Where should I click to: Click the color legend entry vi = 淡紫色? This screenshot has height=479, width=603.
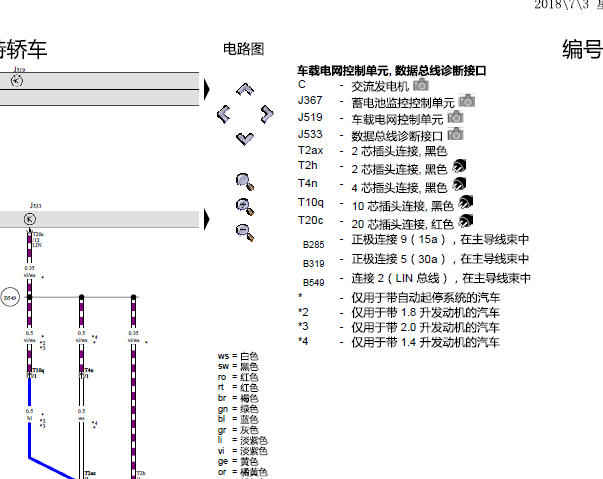coord(243,451)
